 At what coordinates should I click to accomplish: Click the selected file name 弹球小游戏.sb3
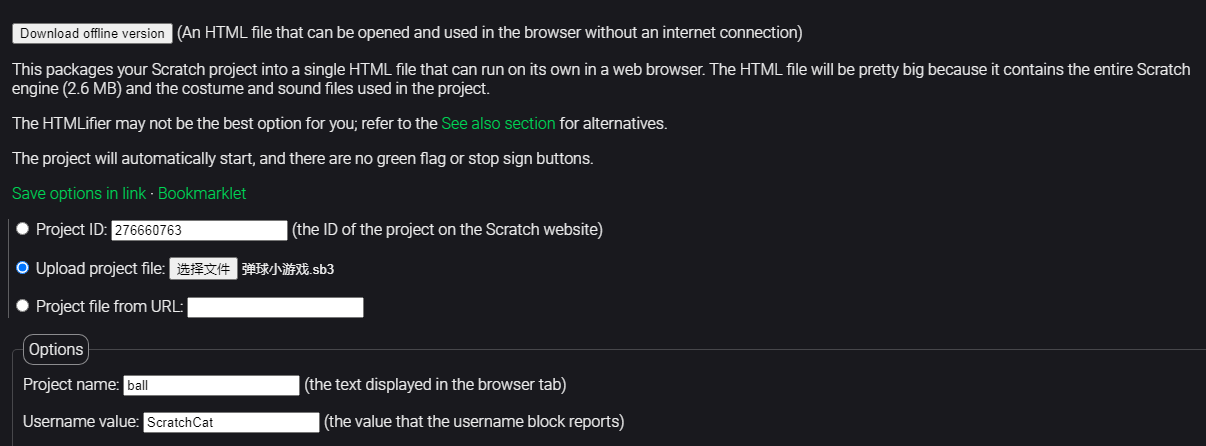[x=288, y=269]
